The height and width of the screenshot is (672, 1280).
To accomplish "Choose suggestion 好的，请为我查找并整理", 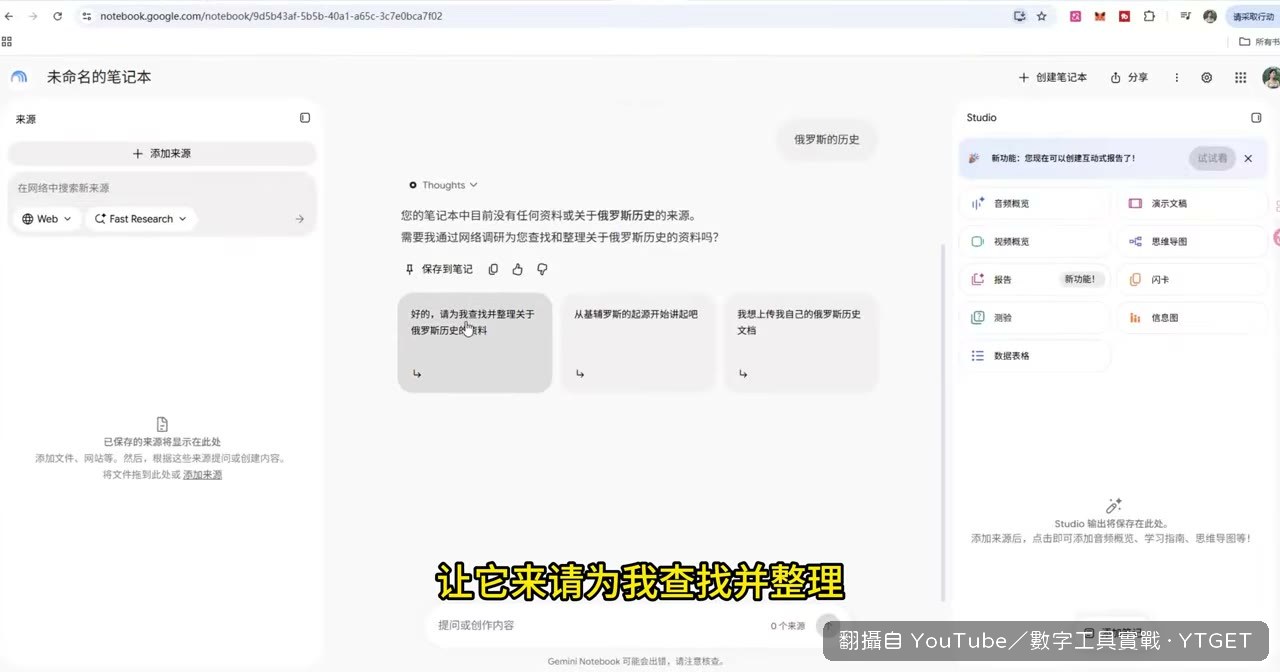I will click(475, 342).
